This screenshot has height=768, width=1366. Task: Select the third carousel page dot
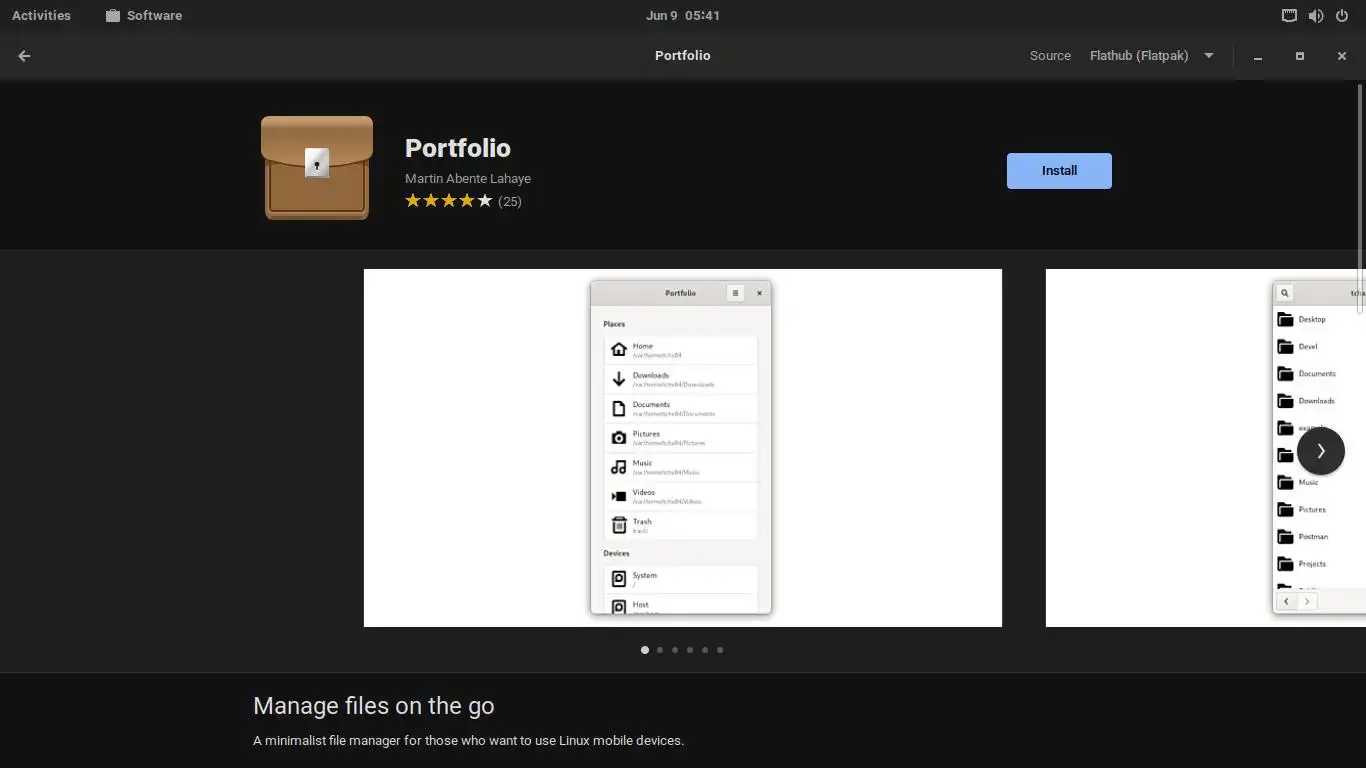(x=675, y=650)
